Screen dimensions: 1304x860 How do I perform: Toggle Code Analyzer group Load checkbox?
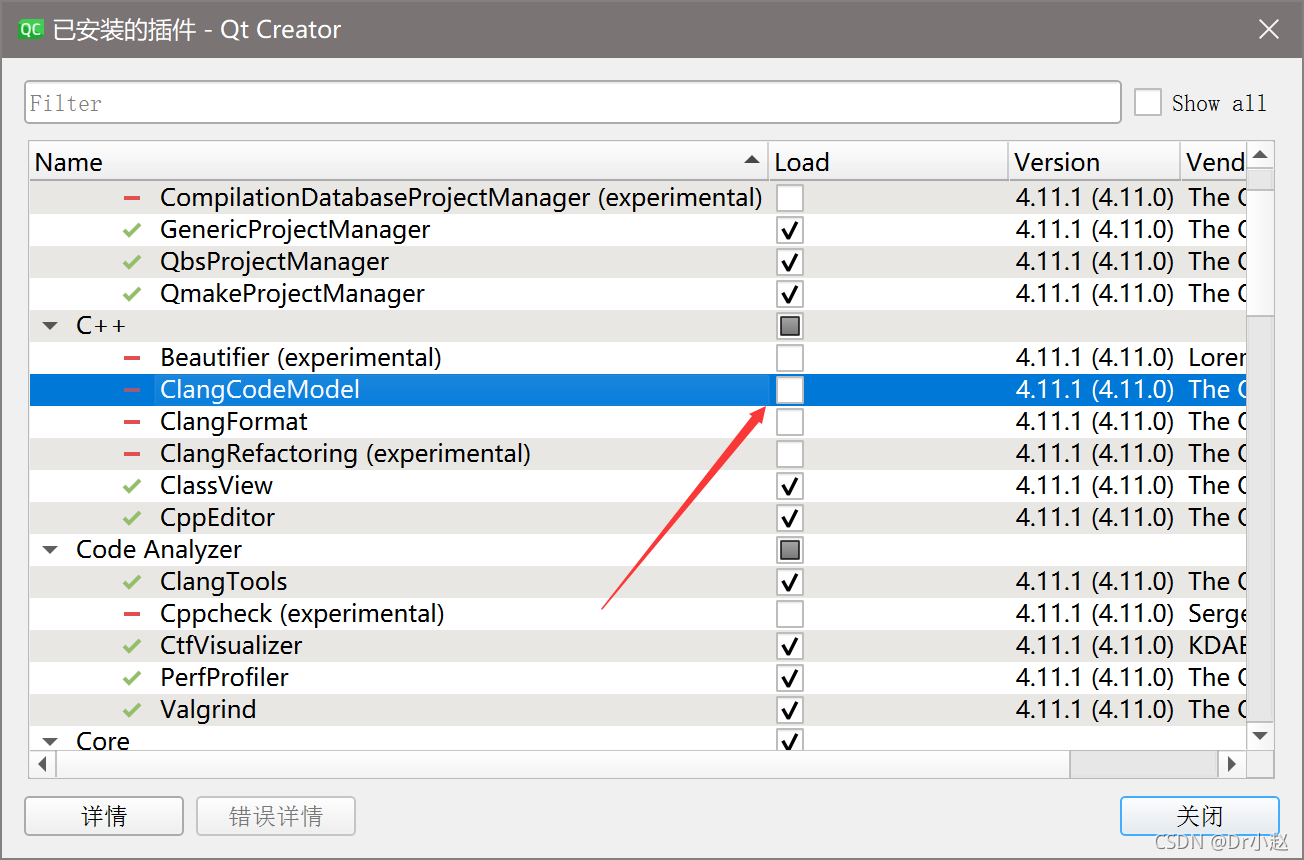(x=790, y=550)
